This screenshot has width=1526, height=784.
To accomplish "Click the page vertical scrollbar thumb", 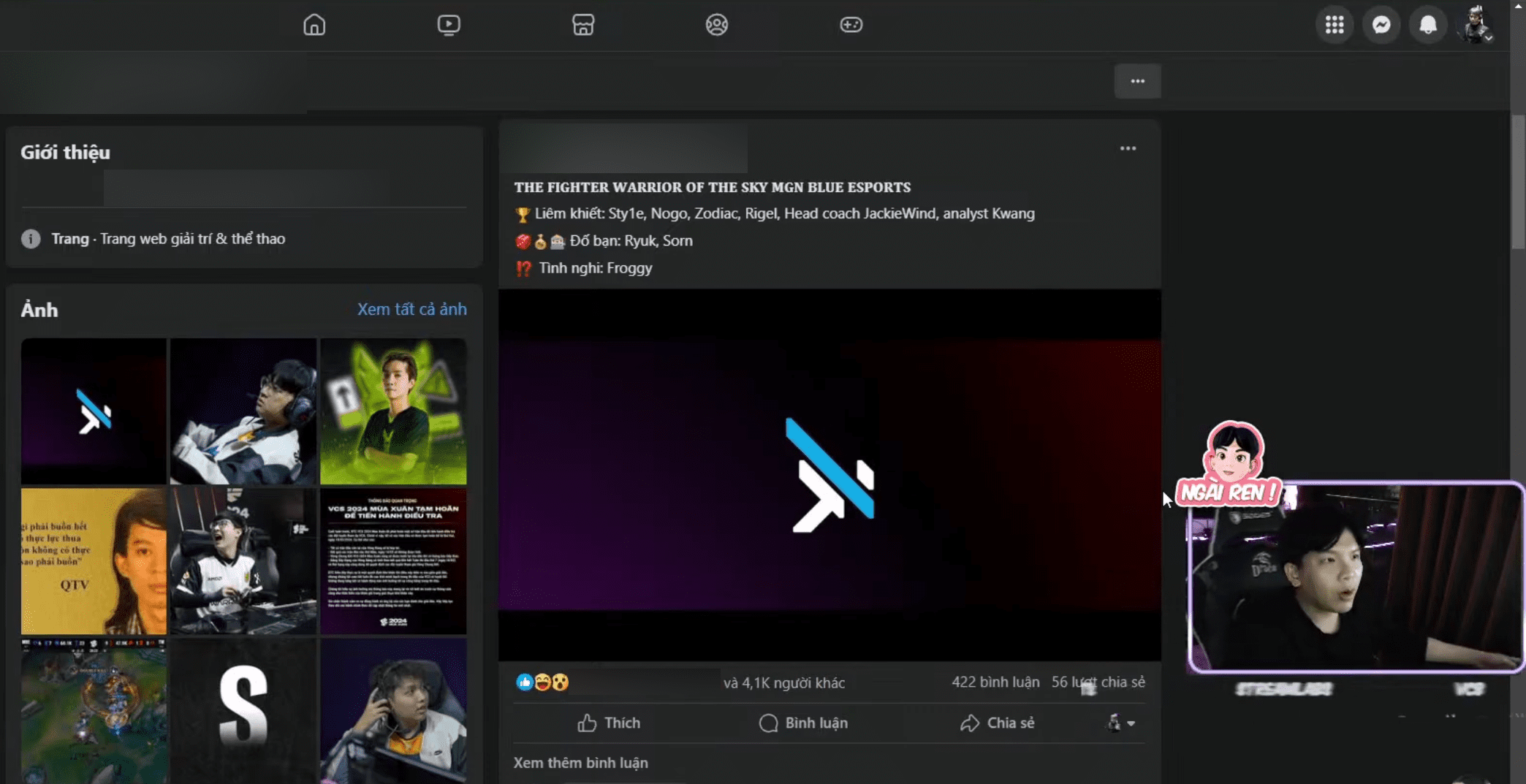I will (x=1518, y=181).
